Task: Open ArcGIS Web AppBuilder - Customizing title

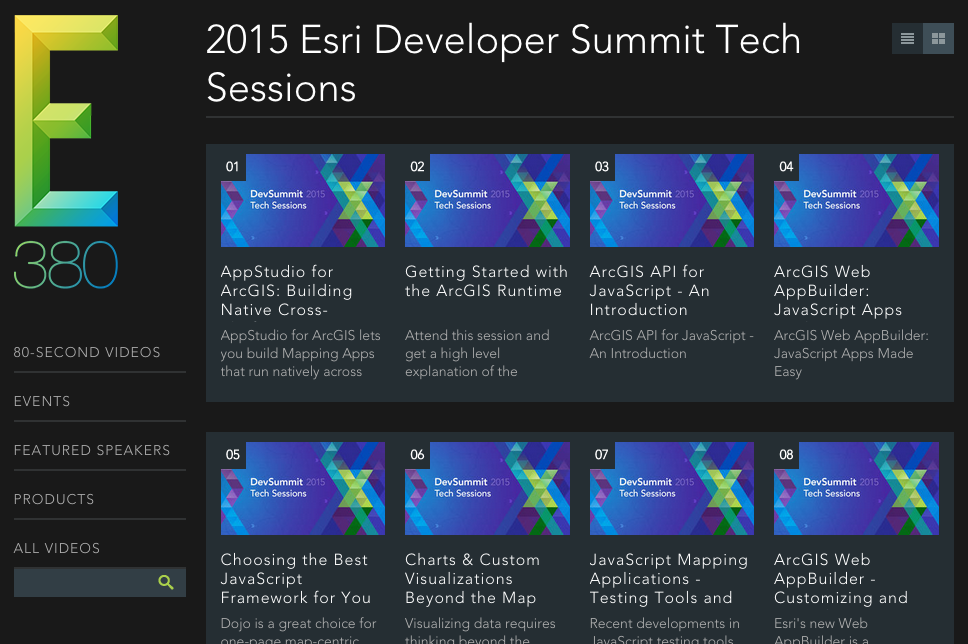Action: [841, 579]
